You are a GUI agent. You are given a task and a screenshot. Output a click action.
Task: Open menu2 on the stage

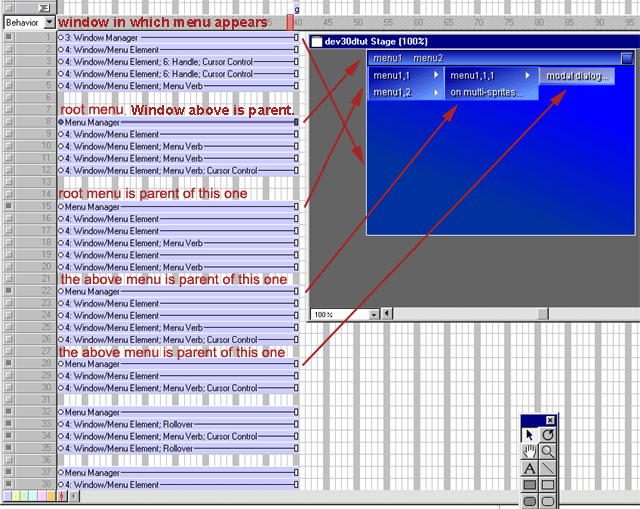click(x=428, y=59)
